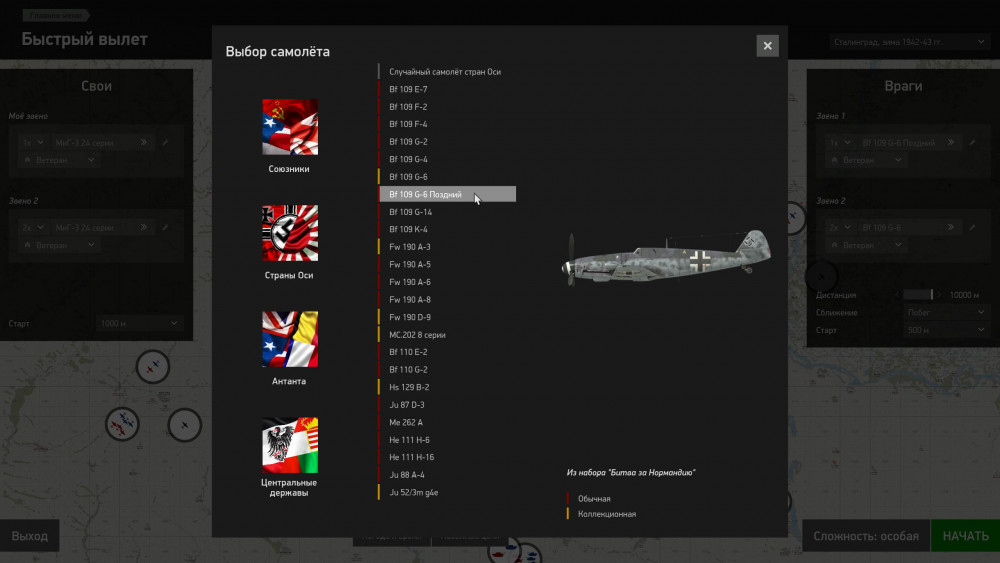The width and height of the screenshot is (1000, 563).
Task: Open Ветеран skill dropdown for Моё звено
Action: (x=59, y=160)
